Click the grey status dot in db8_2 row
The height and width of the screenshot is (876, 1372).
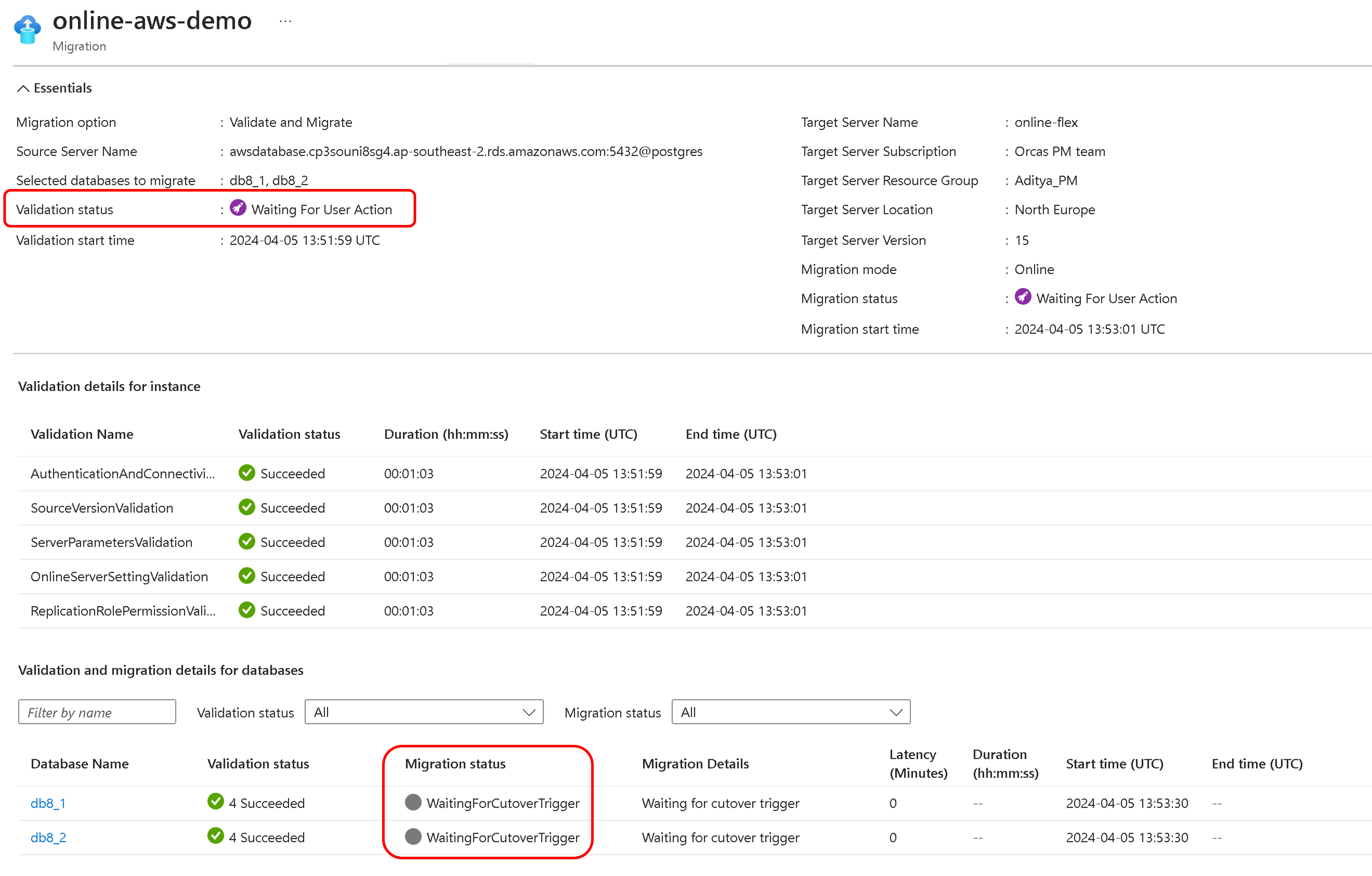pos(413,837)
